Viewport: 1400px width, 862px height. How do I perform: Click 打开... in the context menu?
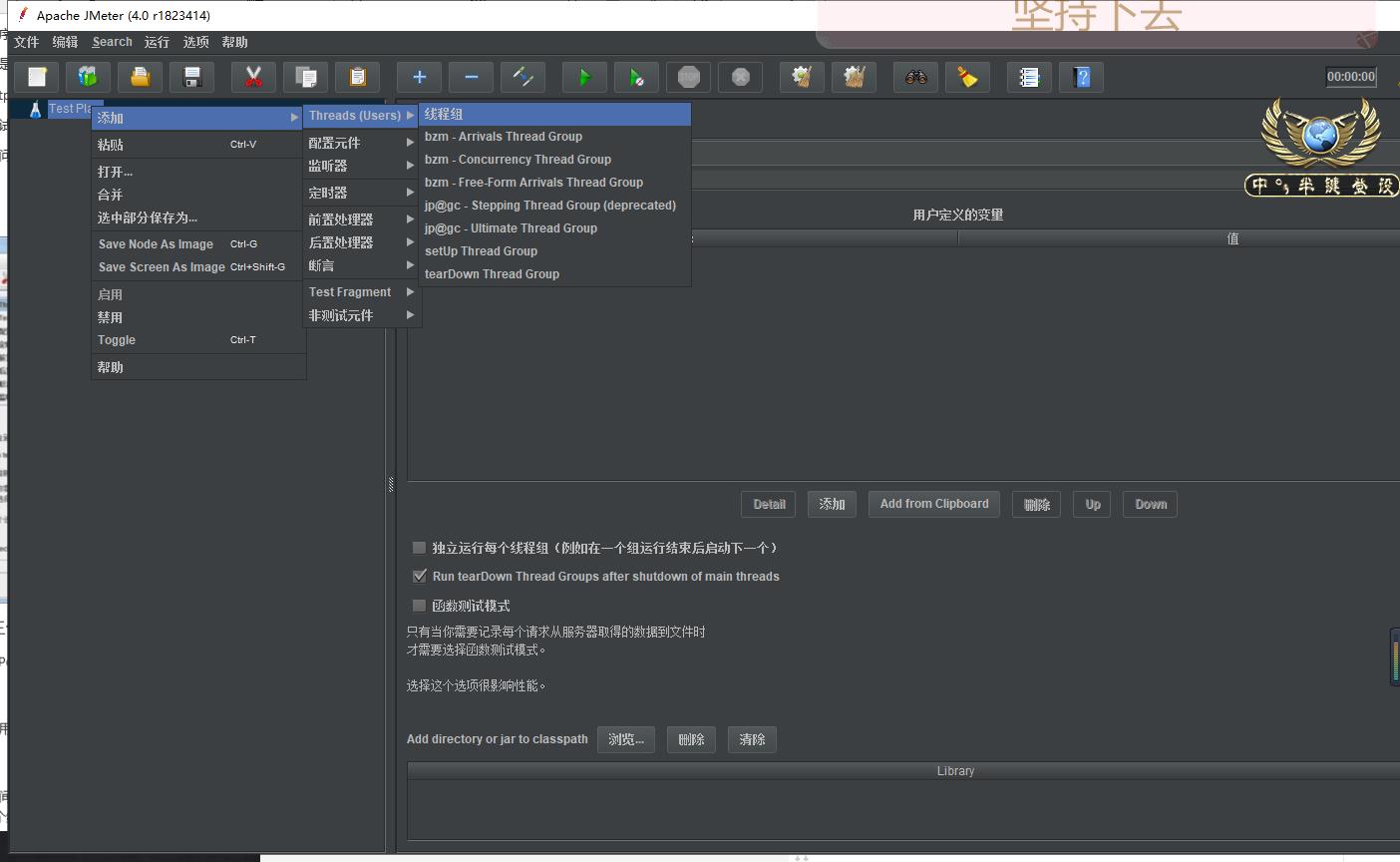click(x=197, y=172)
